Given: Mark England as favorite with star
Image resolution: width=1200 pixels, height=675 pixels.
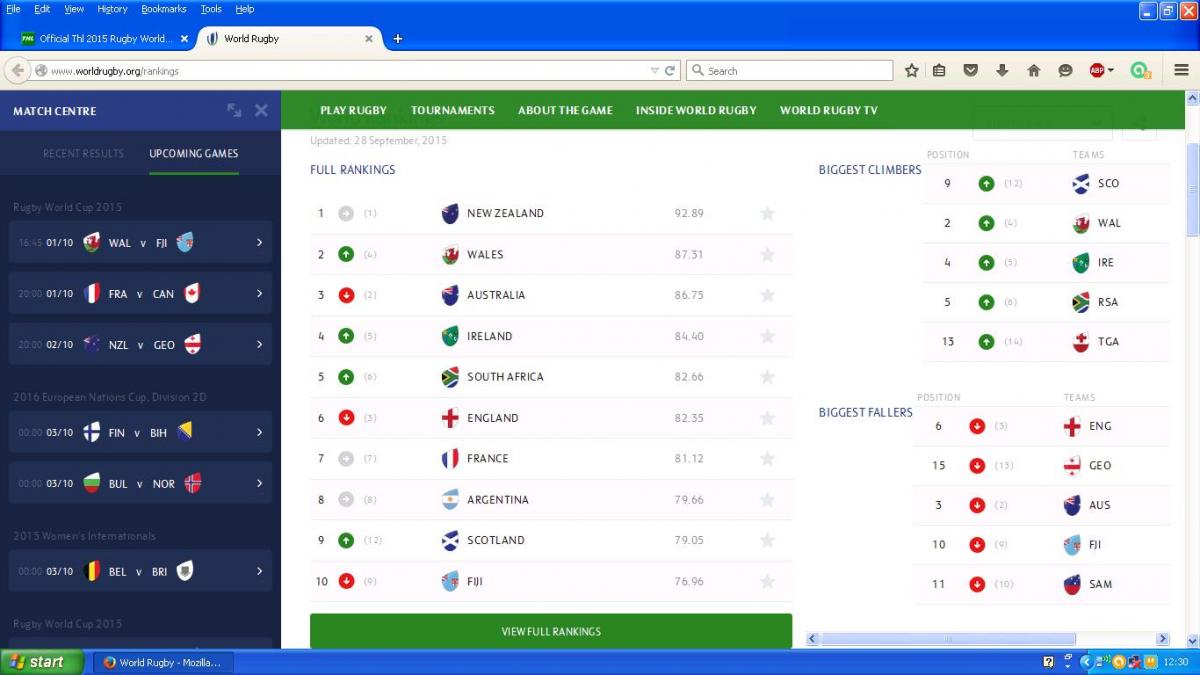Looking at the screenshot, I should (x=767, y=418).
